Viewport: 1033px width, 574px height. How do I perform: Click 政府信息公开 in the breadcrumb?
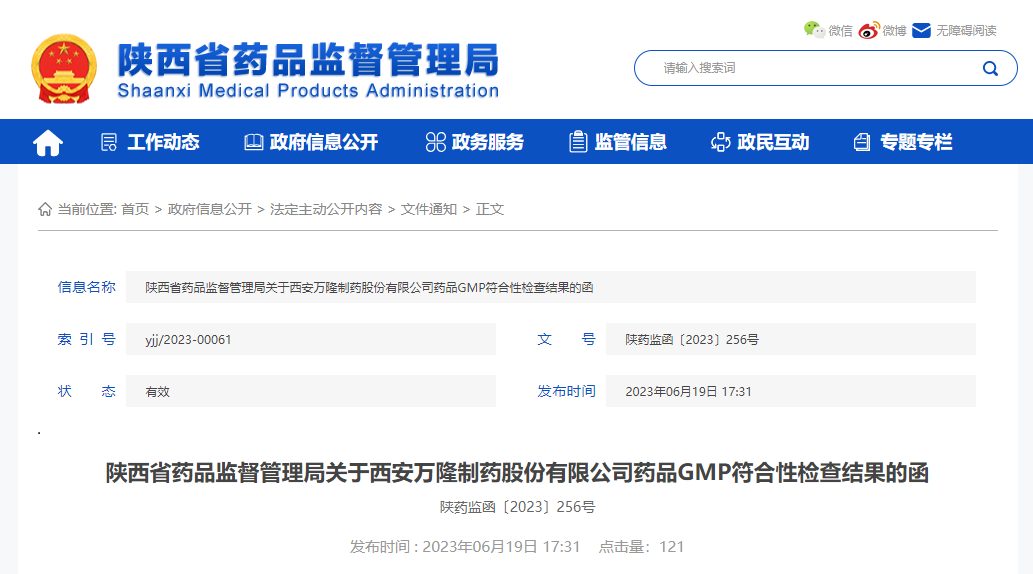click(209, 210)
